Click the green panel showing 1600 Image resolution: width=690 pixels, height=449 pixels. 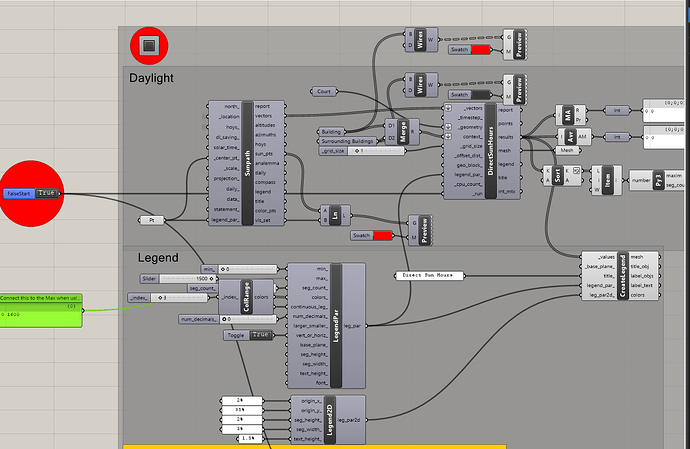[x=40, y=311]
